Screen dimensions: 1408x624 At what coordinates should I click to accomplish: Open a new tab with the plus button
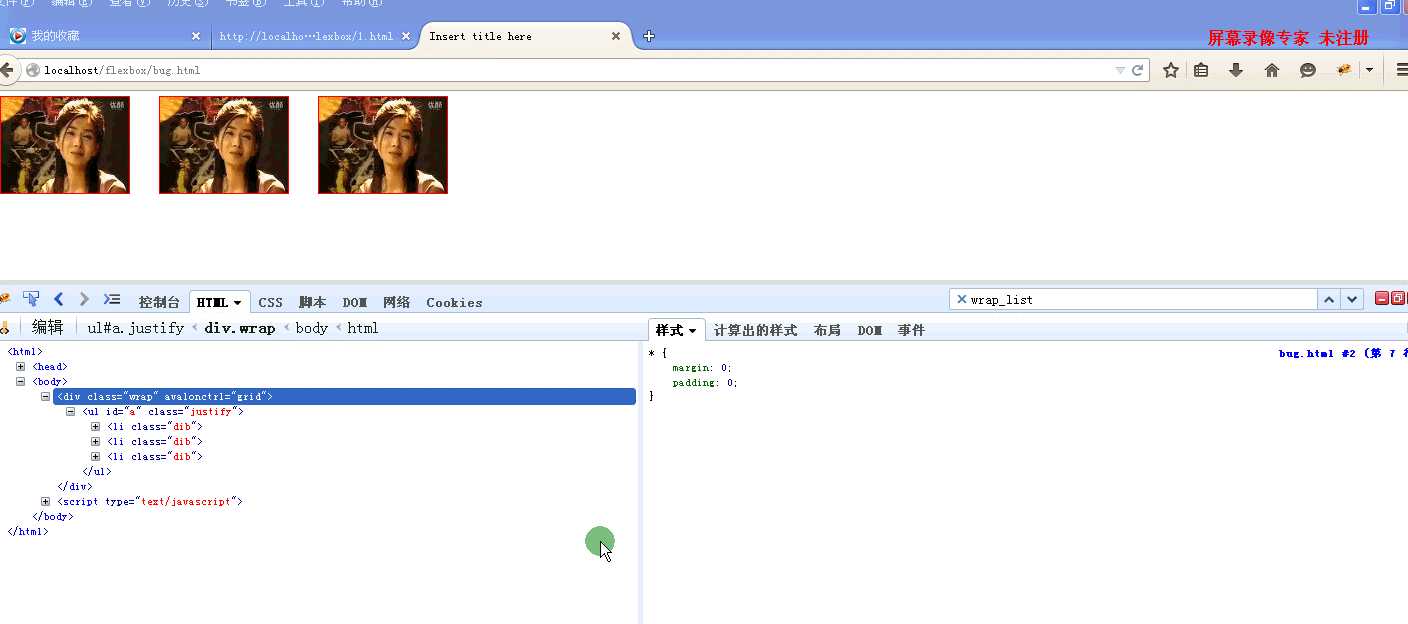pyautogui.click(x=649, y=36)
